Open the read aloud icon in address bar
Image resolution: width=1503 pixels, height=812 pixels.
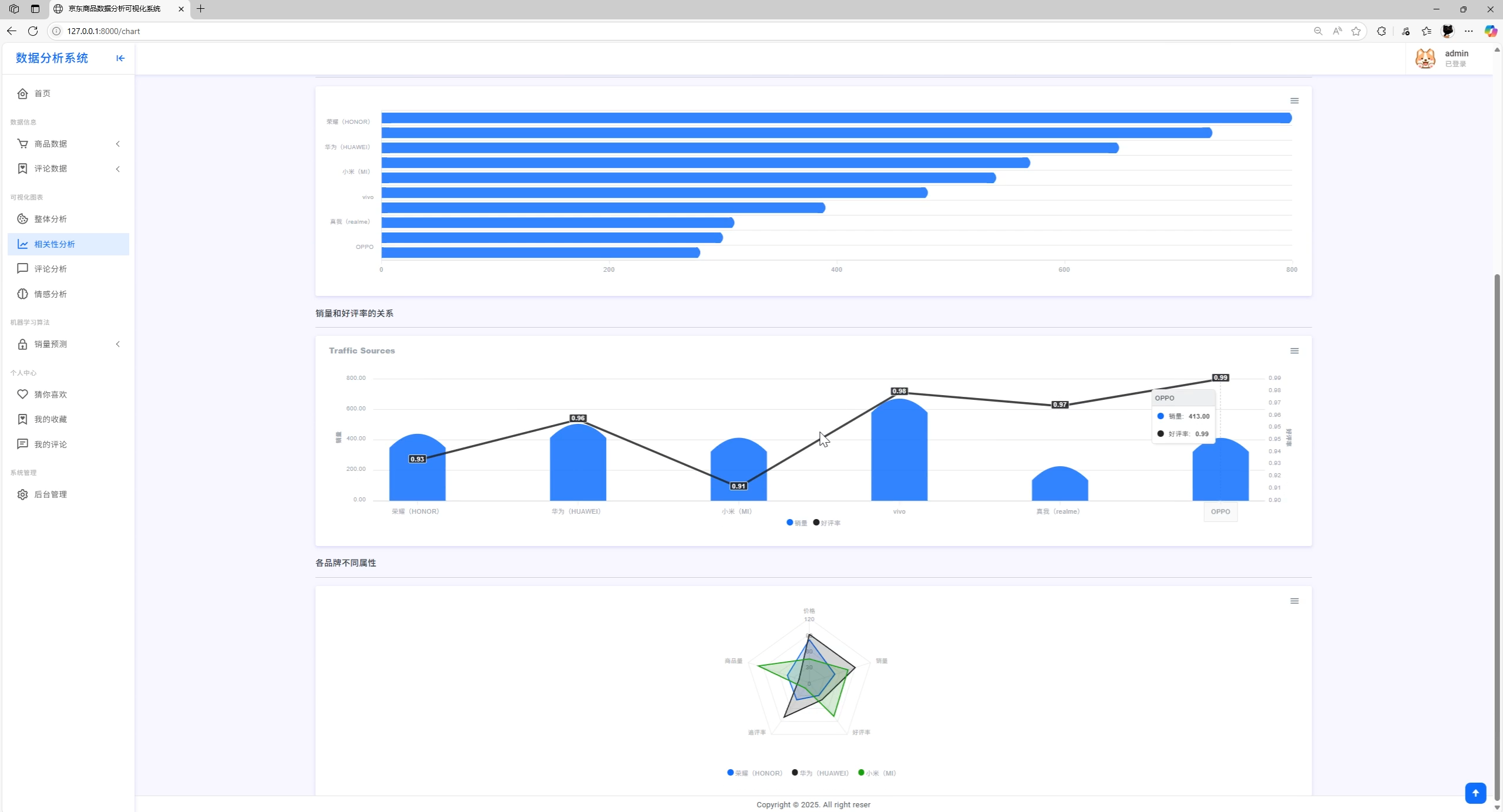pos(1337,31)
